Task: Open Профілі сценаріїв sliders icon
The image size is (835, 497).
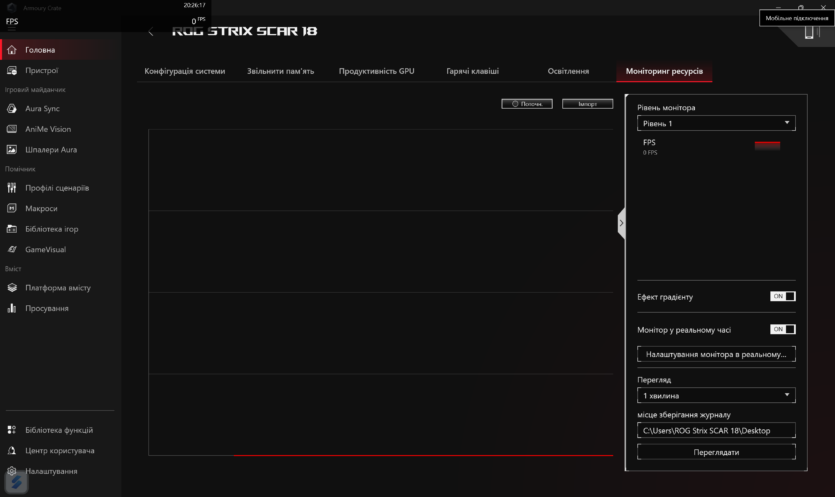Action: (x=12, y=188)
